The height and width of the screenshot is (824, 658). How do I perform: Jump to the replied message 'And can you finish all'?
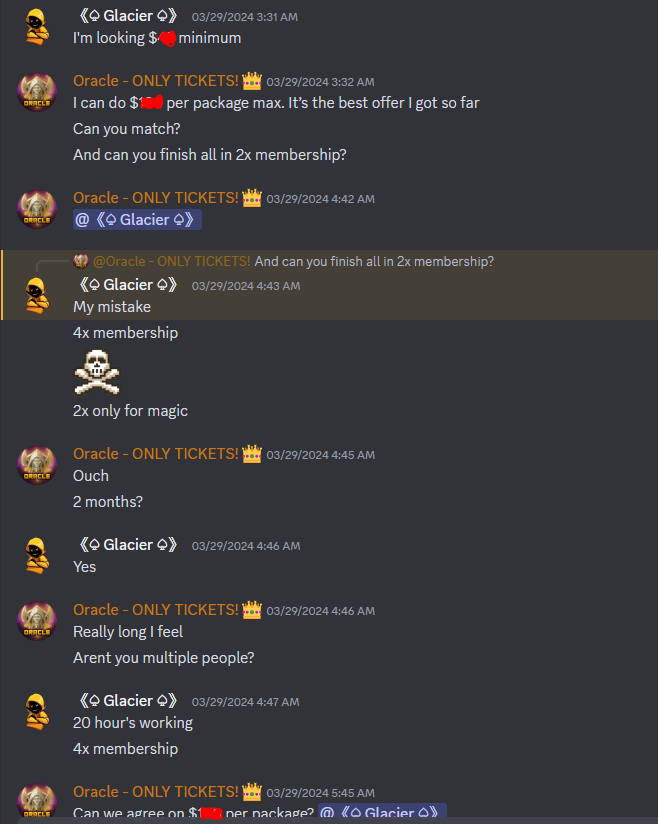pos(374,261)
